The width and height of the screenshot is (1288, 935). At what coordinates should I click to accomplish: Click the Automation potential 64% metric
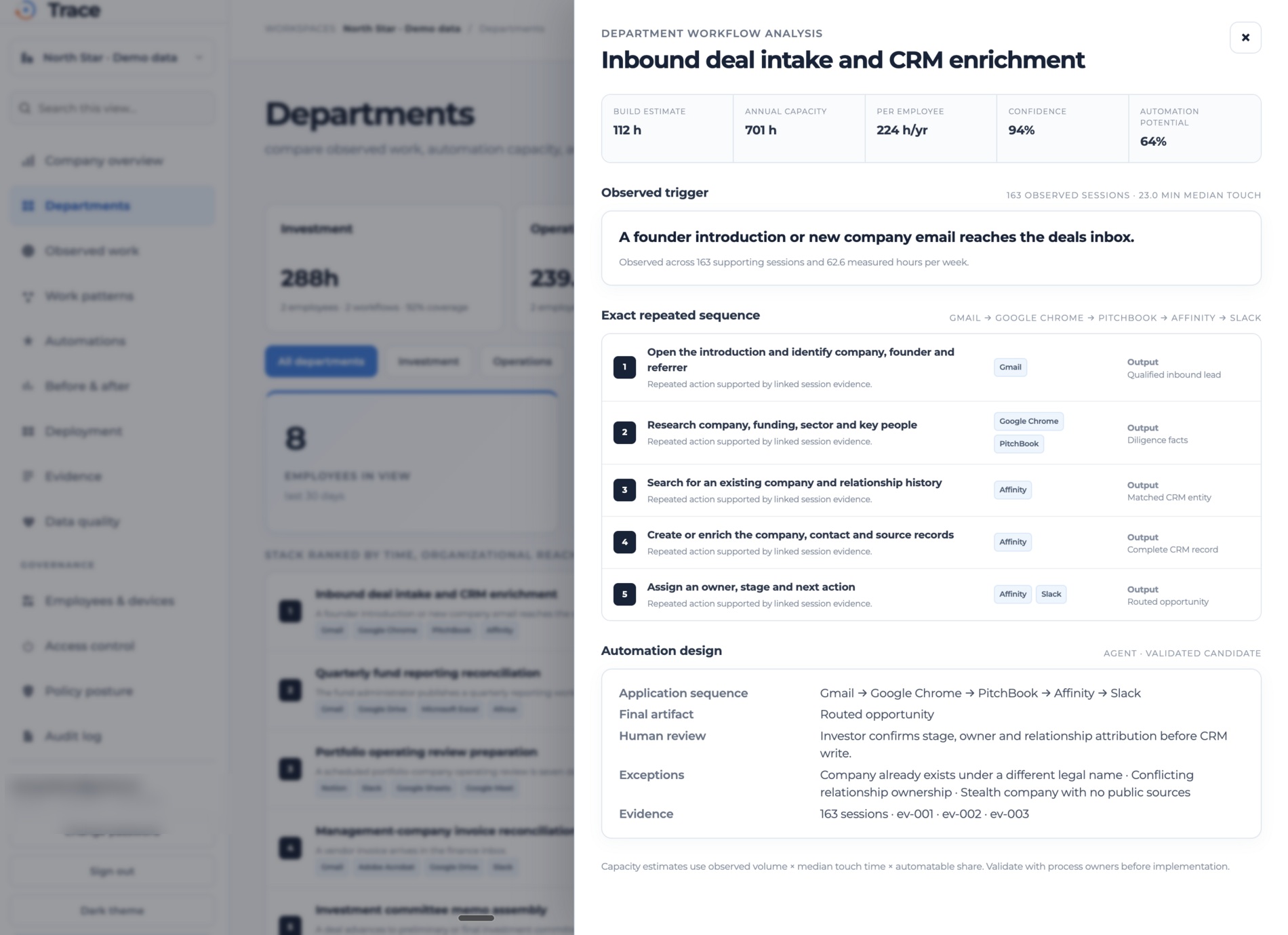1194,128
